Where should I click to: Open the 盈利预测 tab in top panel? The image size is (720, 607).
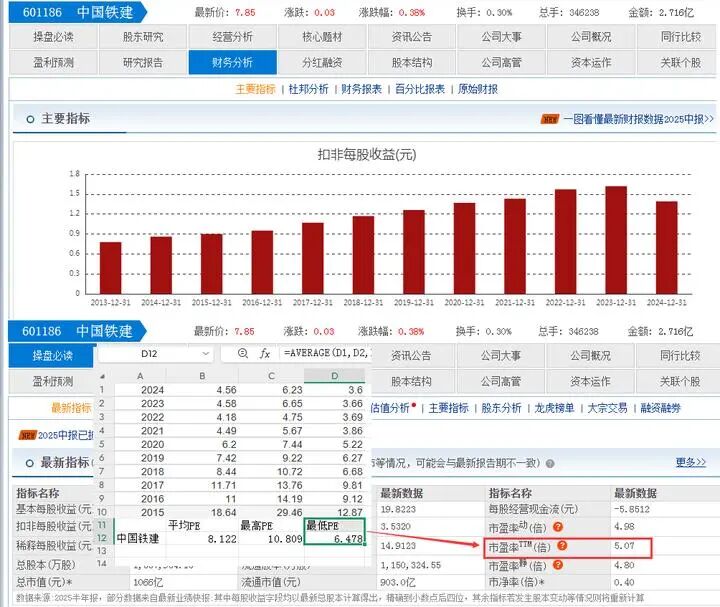tap(53, 62)
